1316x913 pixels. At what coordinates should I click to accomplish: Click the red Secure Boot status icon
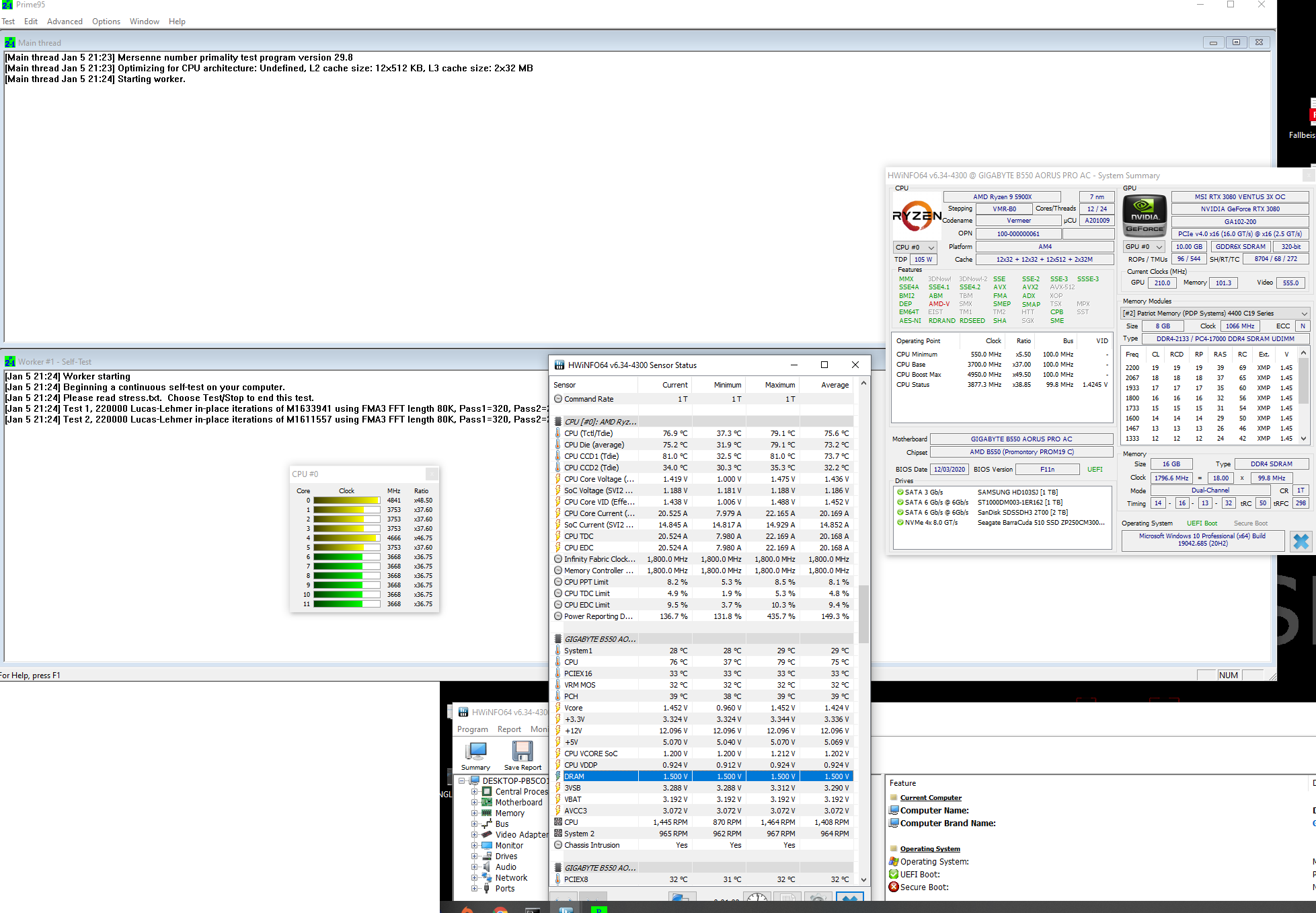[894, 887]
